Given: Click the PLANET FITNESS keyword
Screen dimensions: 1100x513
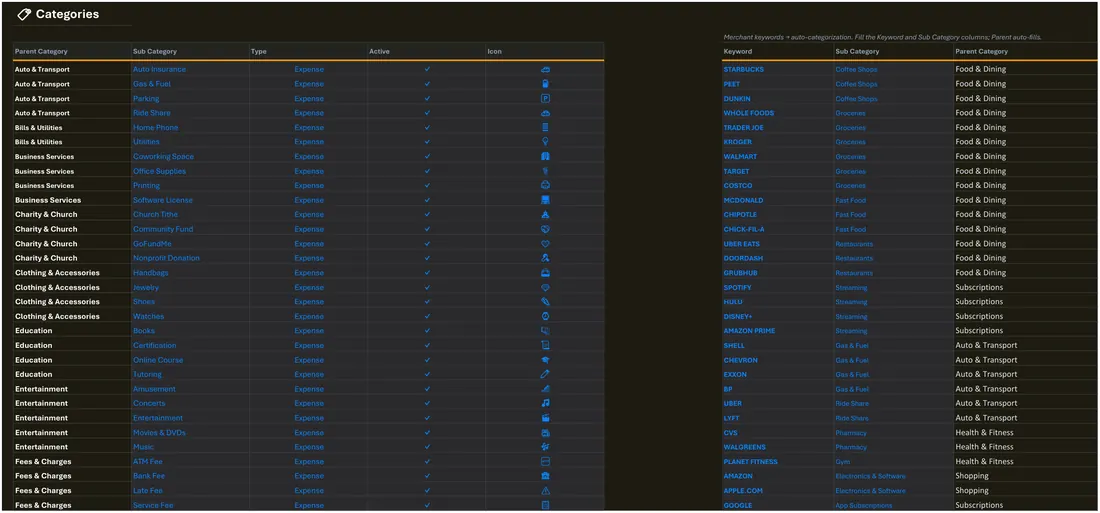Looking at the screenshot, I should (x=750, y=462).
